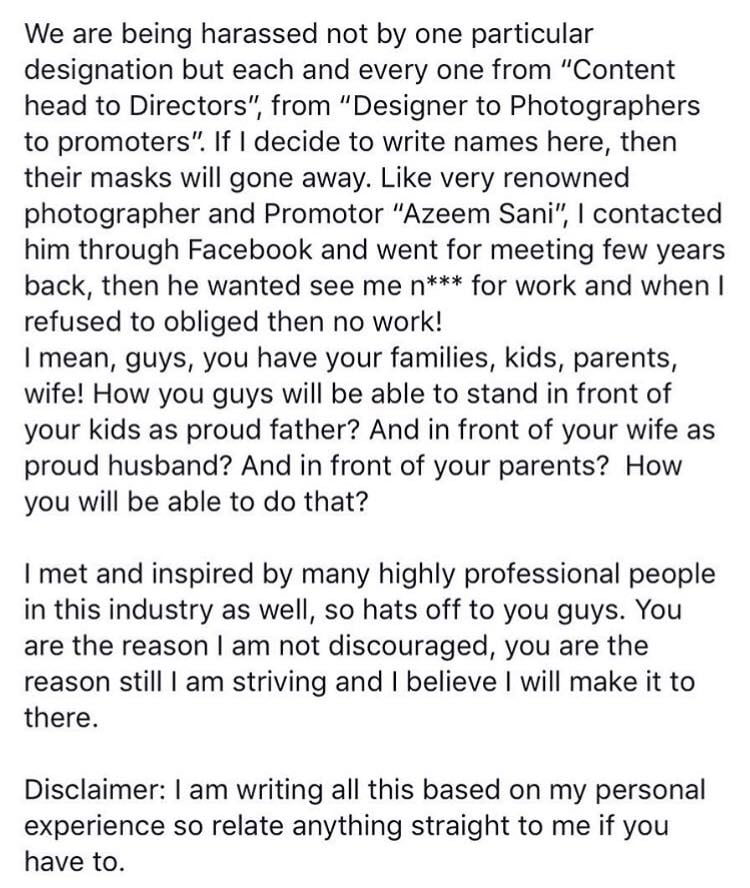
Task: Click the final words "have to."
Action: (x=74, y=862)
